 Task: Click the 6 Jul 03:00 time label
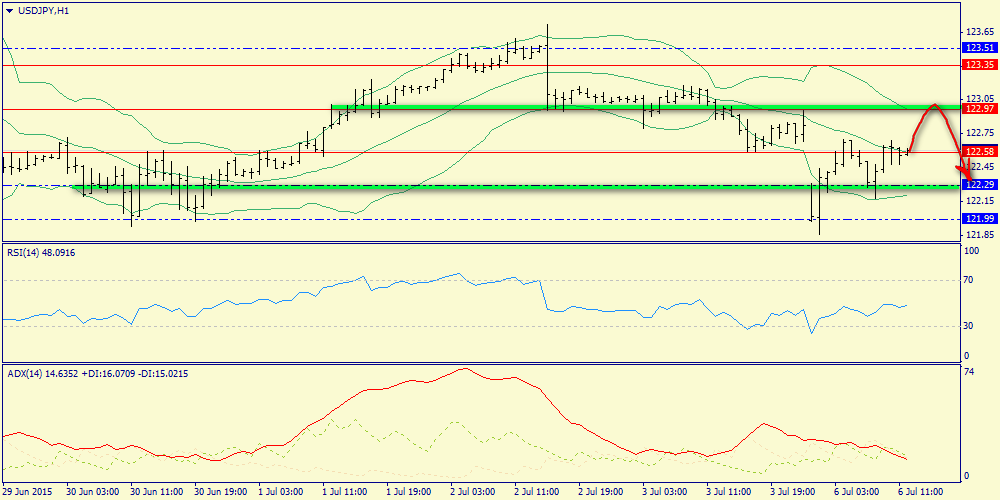click(x=855, y=492)
